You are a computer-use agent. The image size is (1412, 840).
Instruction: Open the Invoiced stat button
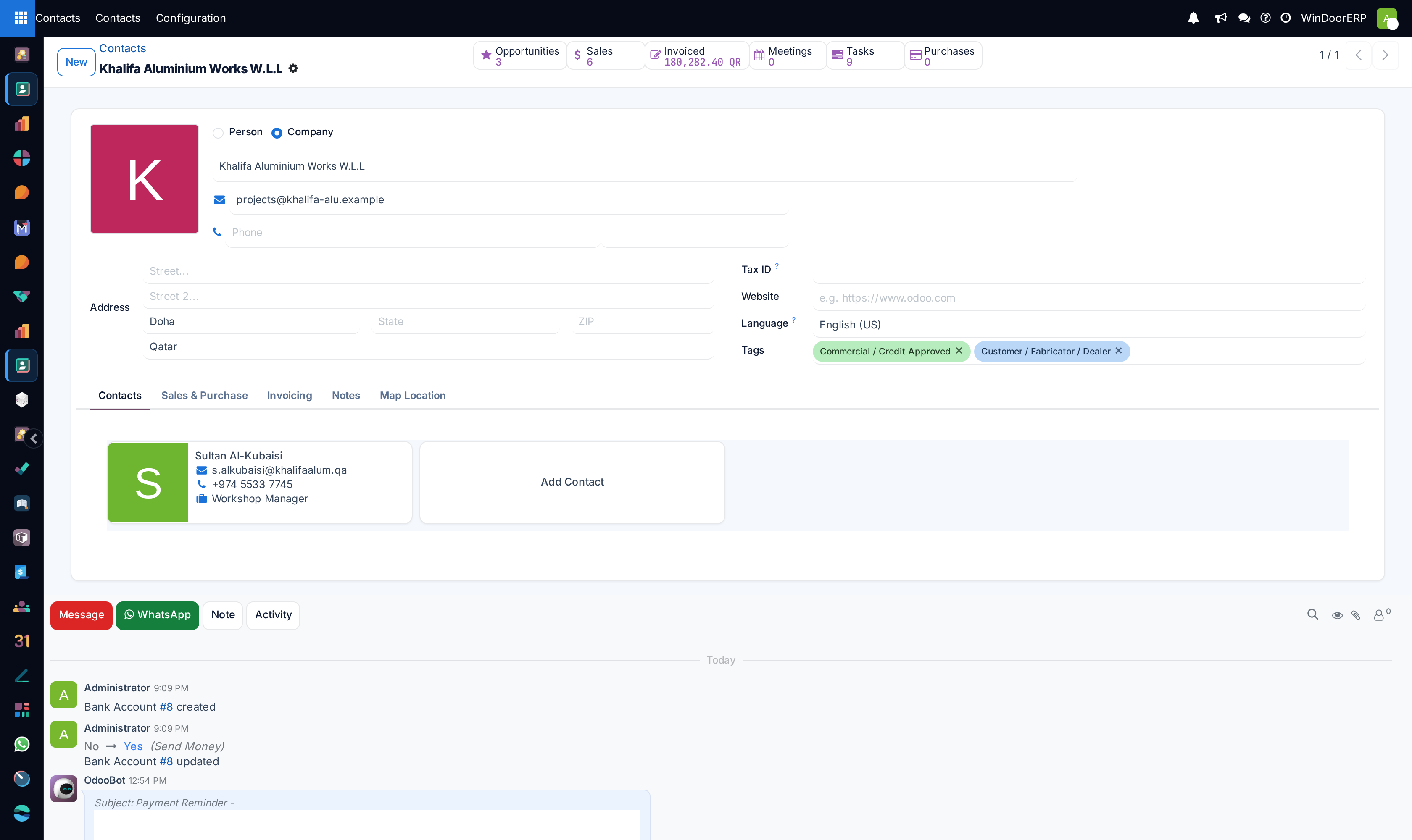[697, 55]
